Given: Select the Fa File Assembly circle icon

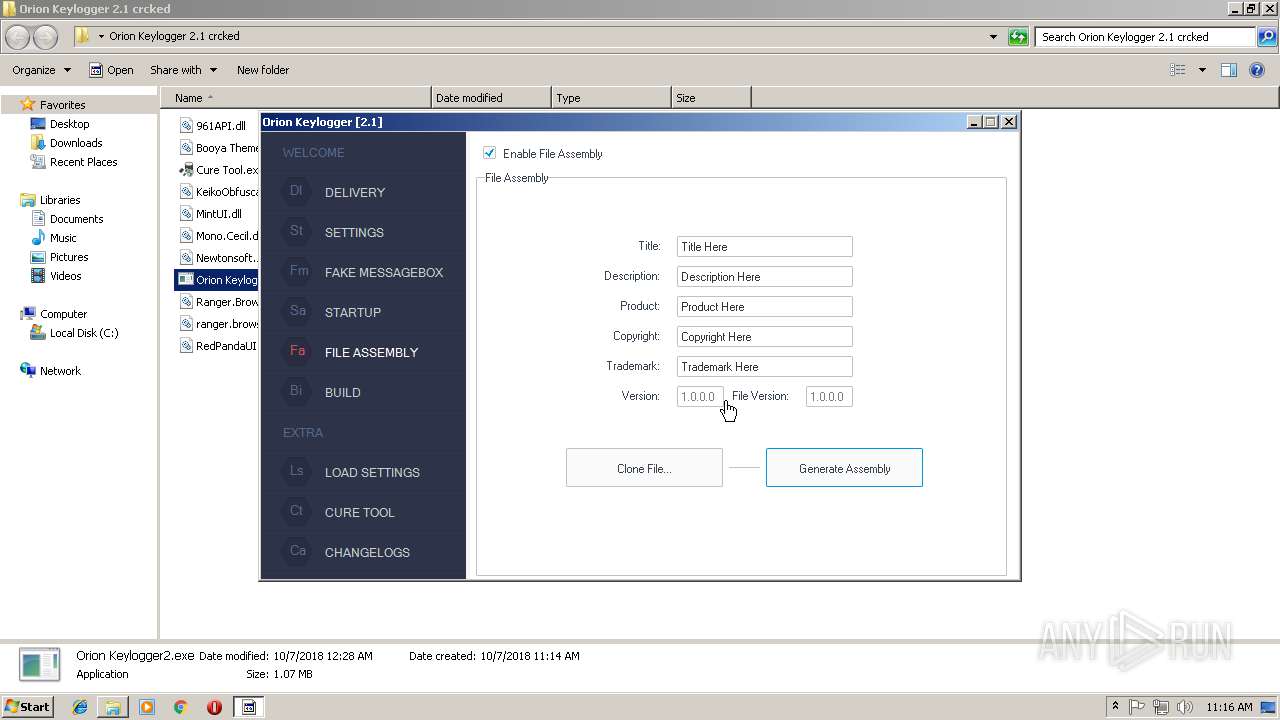Looking at the screenshot, I should click(297, 351).
